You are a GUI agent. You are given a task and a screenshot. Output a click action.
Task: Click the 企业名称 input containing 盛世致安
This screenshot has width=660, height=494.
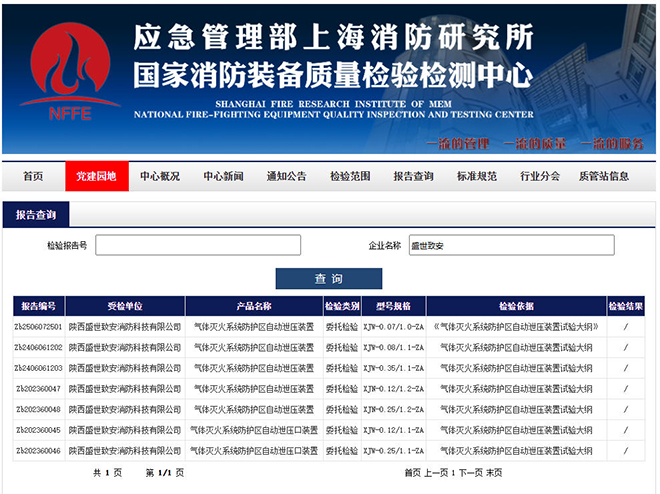click(510, 245)
